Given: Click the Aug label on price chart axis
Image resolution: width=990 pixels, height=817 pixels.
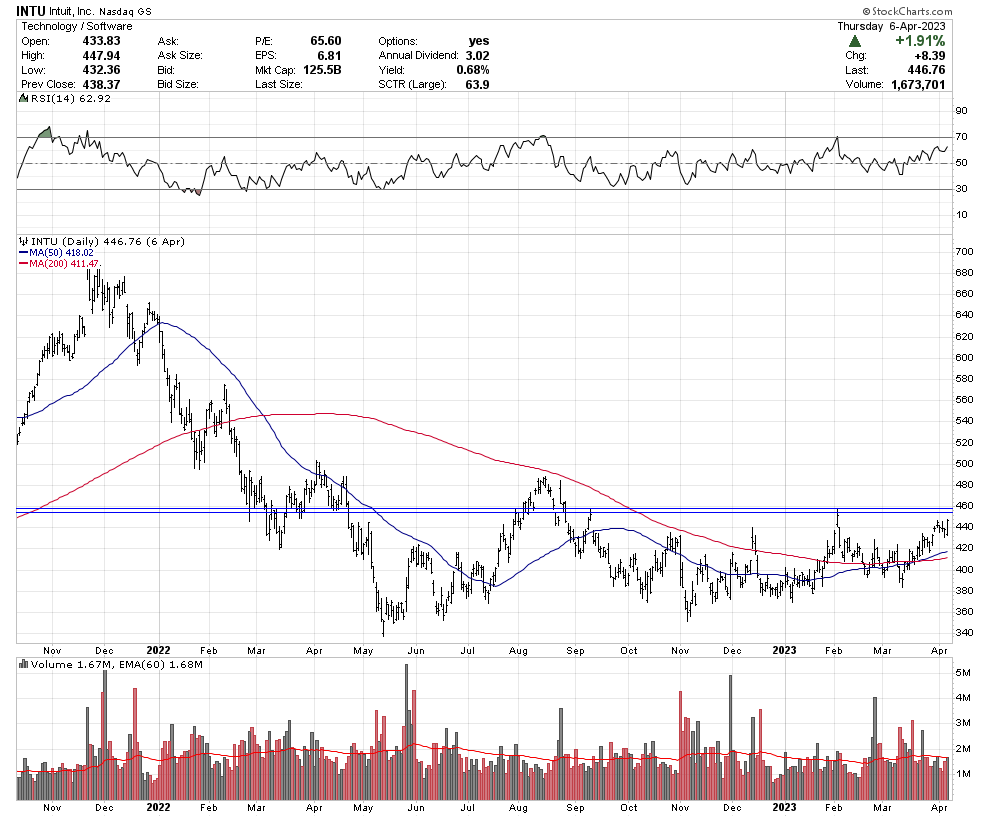Looking at the screenshot, I should pos(518,650).
